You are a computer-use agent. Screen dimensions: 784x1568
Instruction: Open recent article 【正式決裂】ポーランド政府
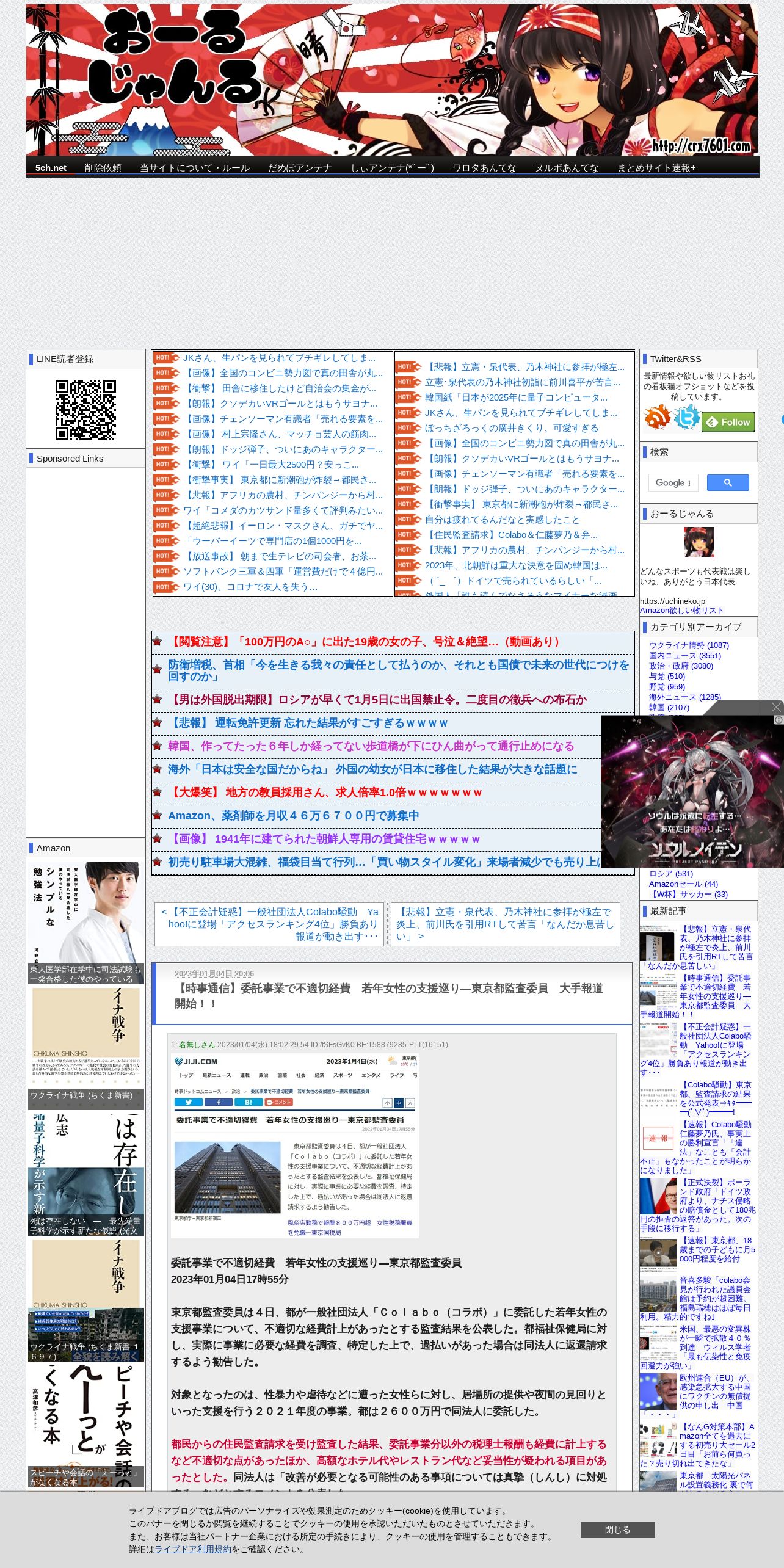(697, 1205)
